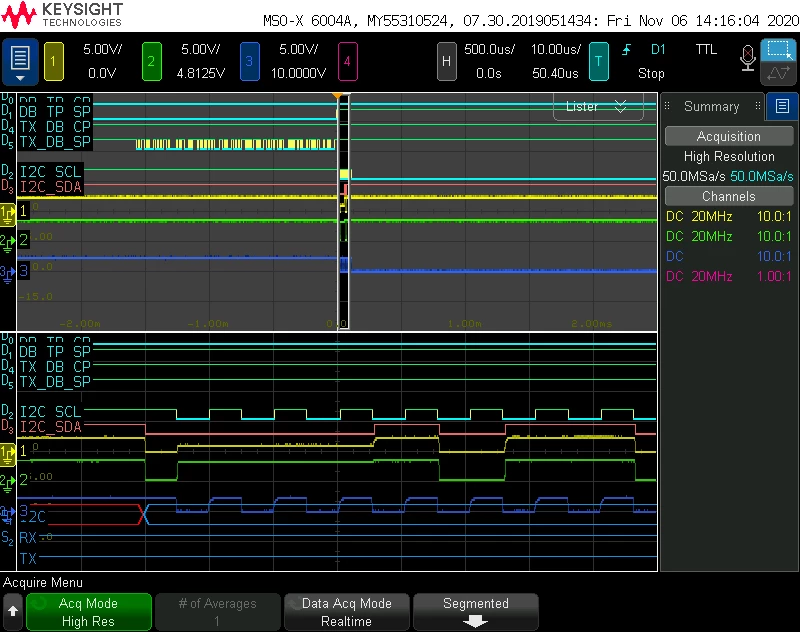This screenshot has width=800, height=632.
Task: Click the orange trigger position marker
Action: click(x=337, y=96)
